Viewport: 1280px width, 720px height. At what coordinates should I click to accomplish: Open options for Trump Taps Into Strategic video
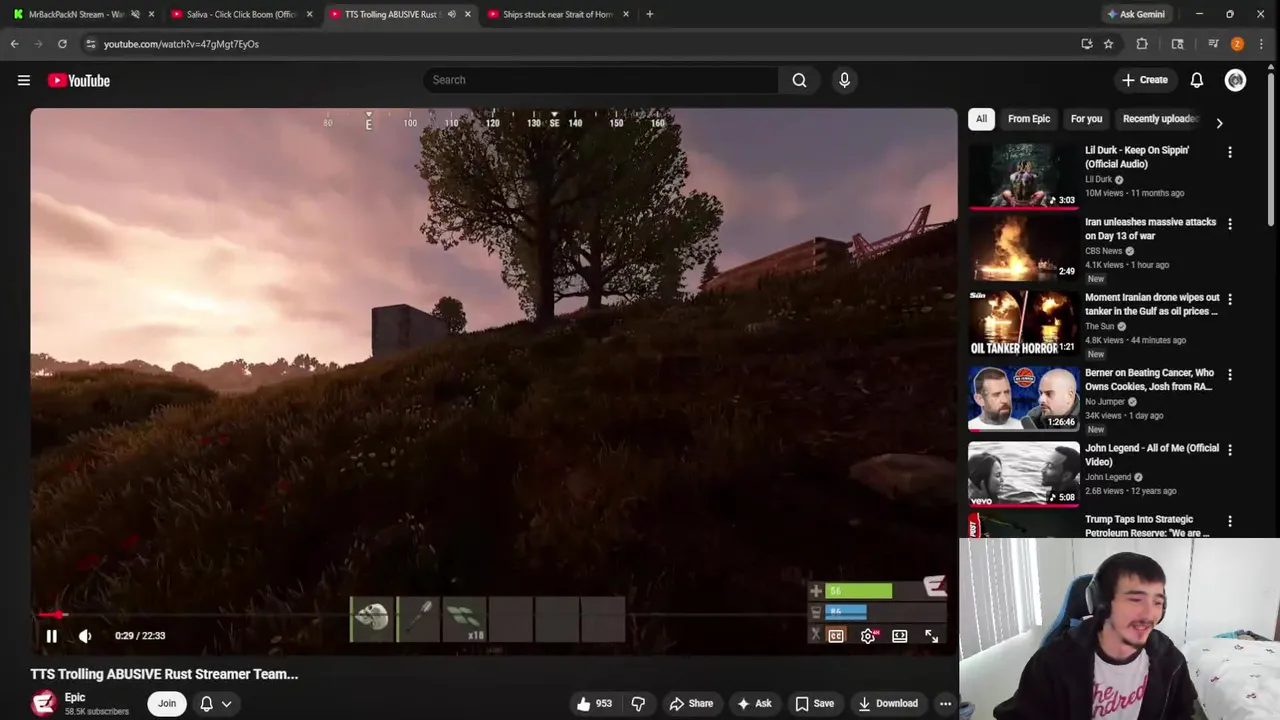1230,521
